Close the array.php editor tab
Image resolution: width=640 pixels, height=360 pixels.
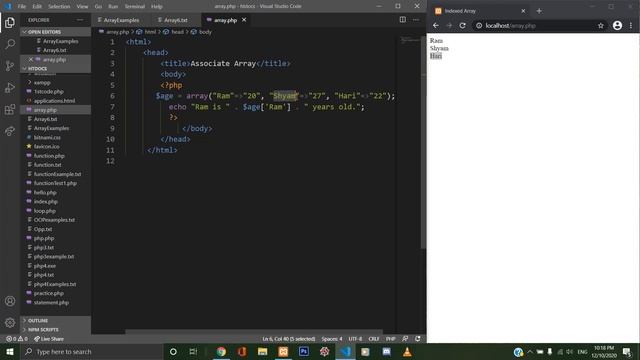[244, 20]
